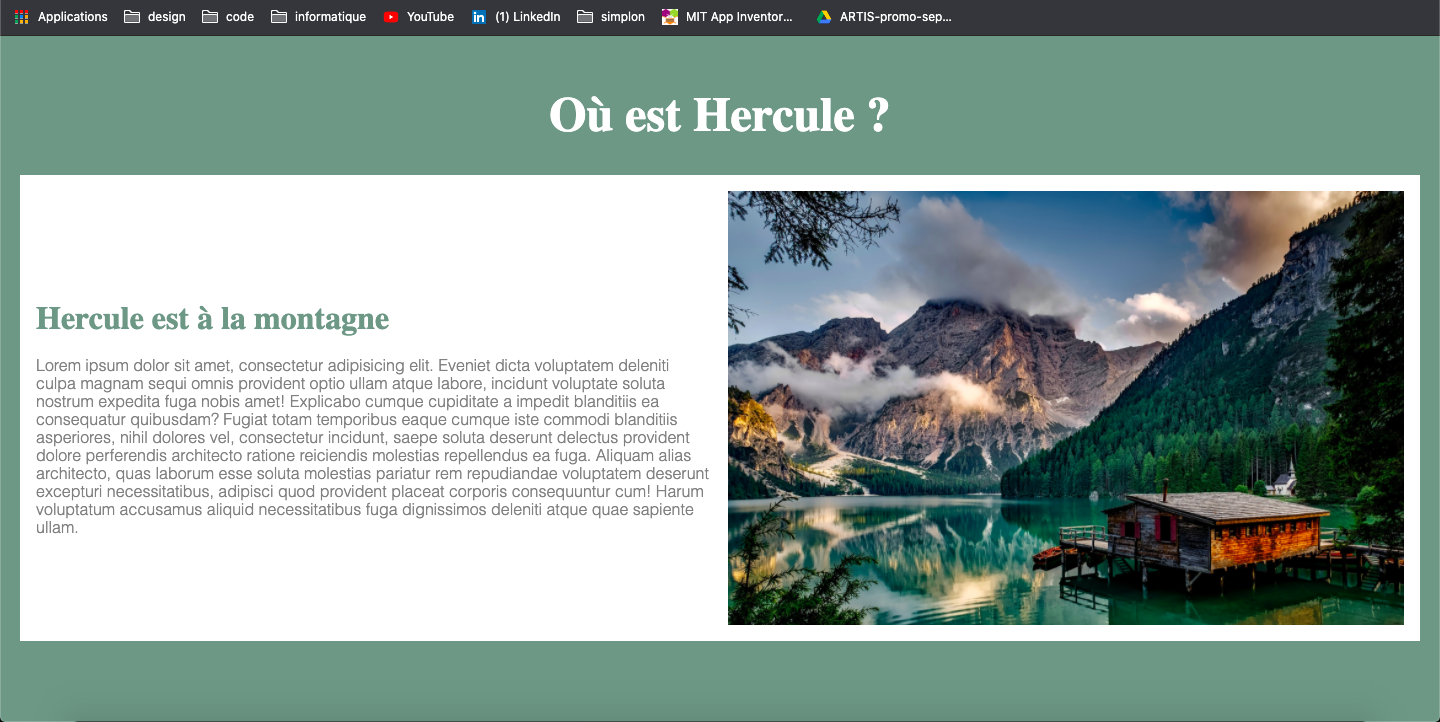This screenshot has height=722, width=1440.
Task: Open the simplon bookmarks folder icon
Action: (x=585, y=17)
